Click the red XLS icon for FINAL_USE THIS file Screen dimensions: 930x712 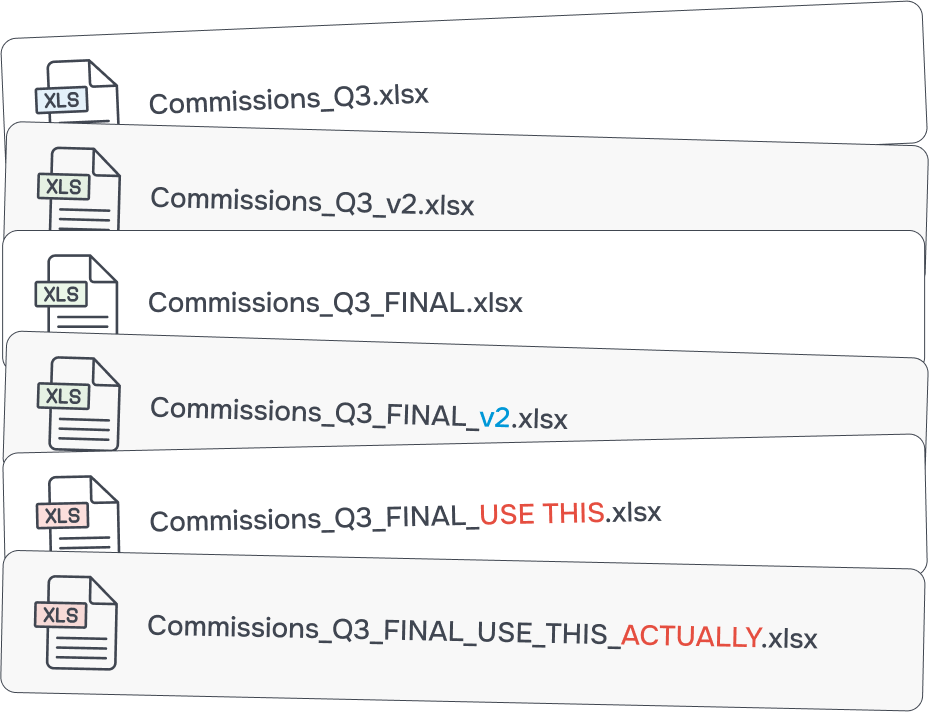point(78,514)
